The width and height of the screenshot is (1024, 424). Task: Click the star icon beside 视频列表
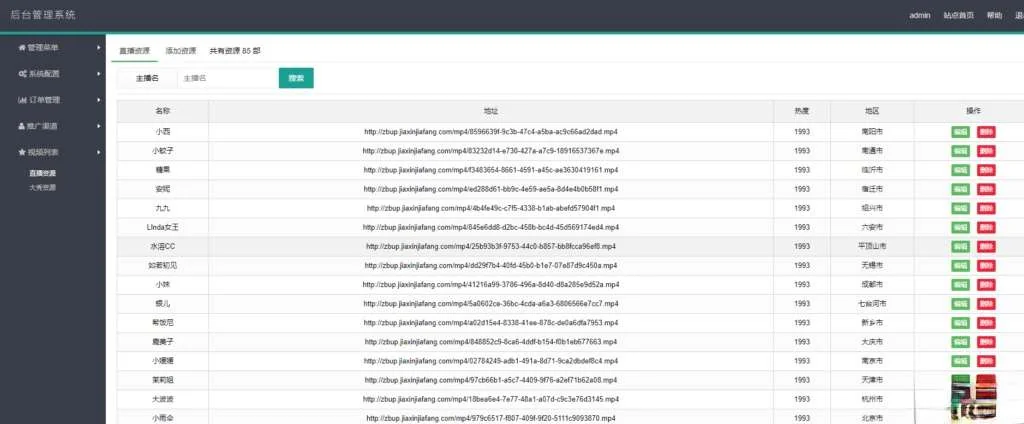(22, 152)
